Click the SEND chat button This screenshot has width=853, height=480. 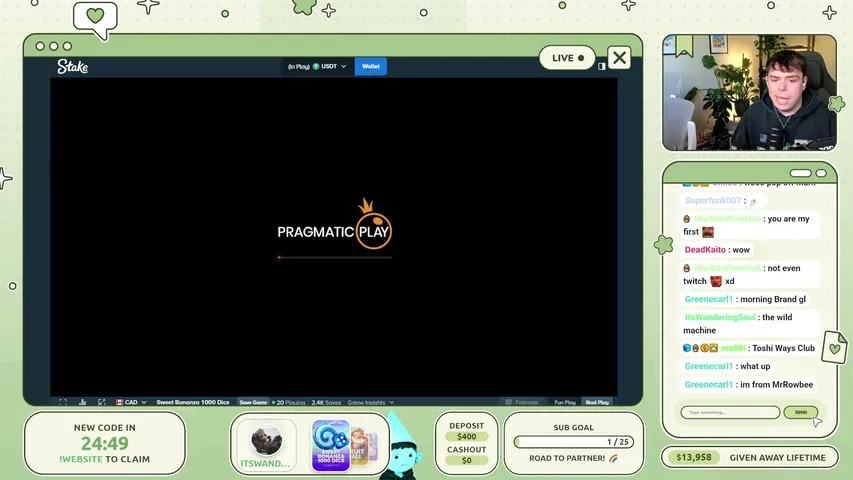click(801, 413)
